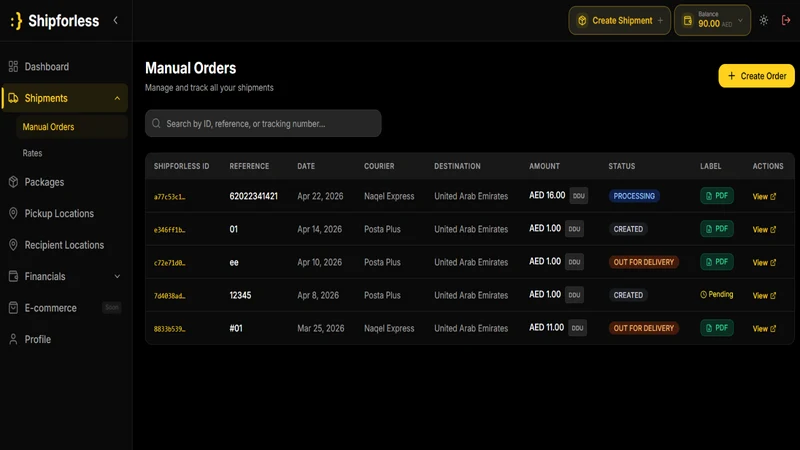Click the Date column header
The image size is (800, 450).
pos(306,166)
